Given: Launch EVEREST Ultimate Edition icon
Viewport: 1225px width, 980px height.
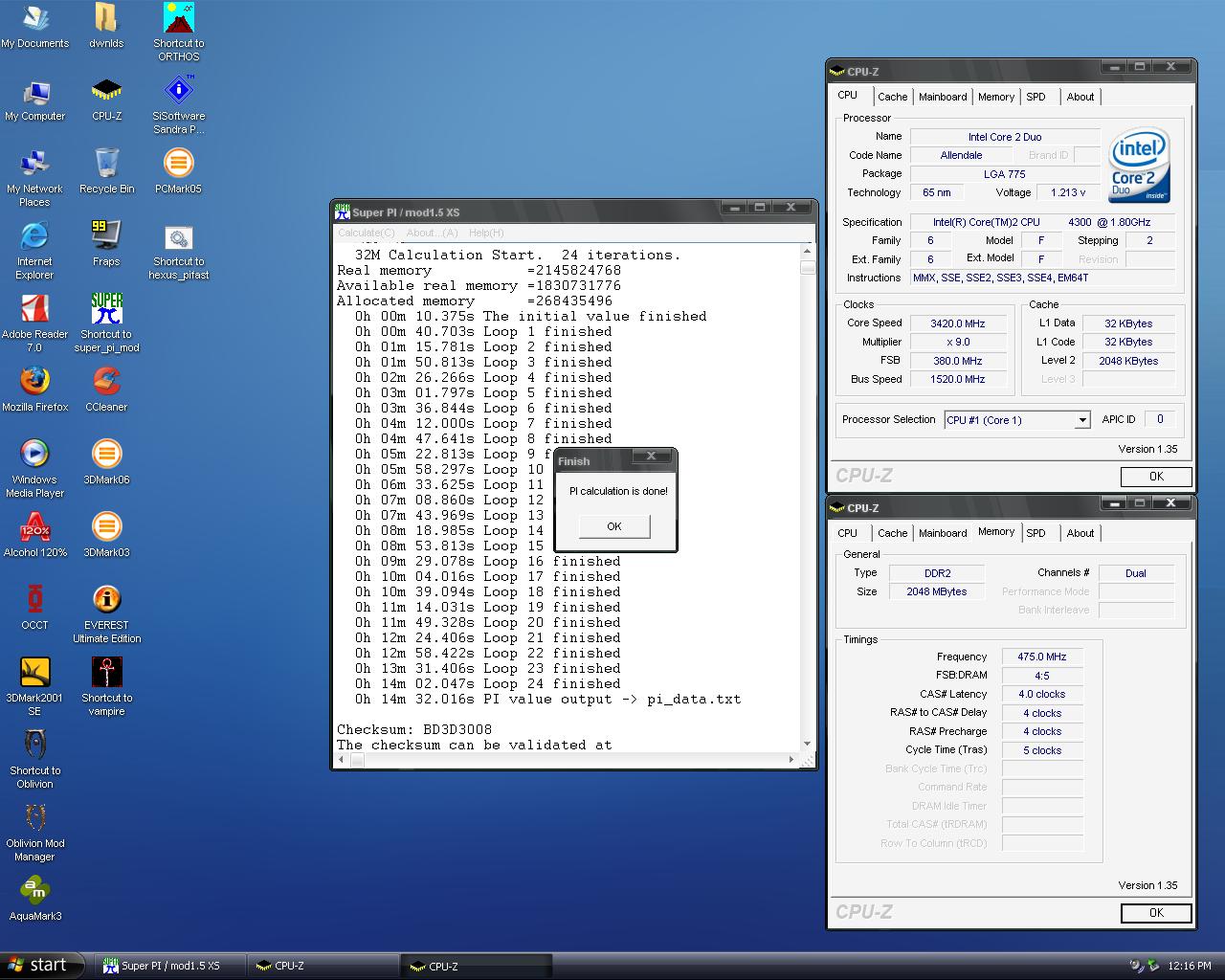Looking at the screenshot, I should [x=106, y=613].
